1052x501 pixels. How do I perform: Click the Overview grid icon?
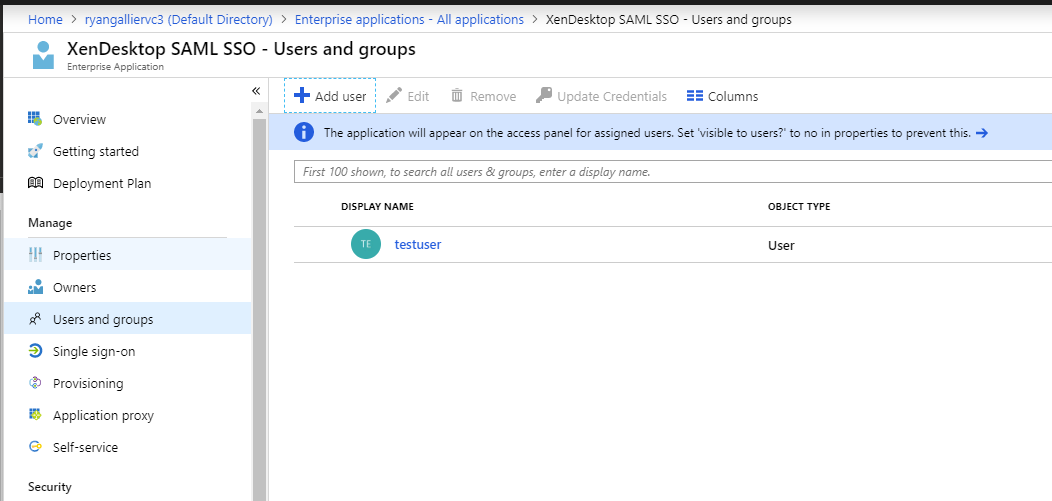35,119
